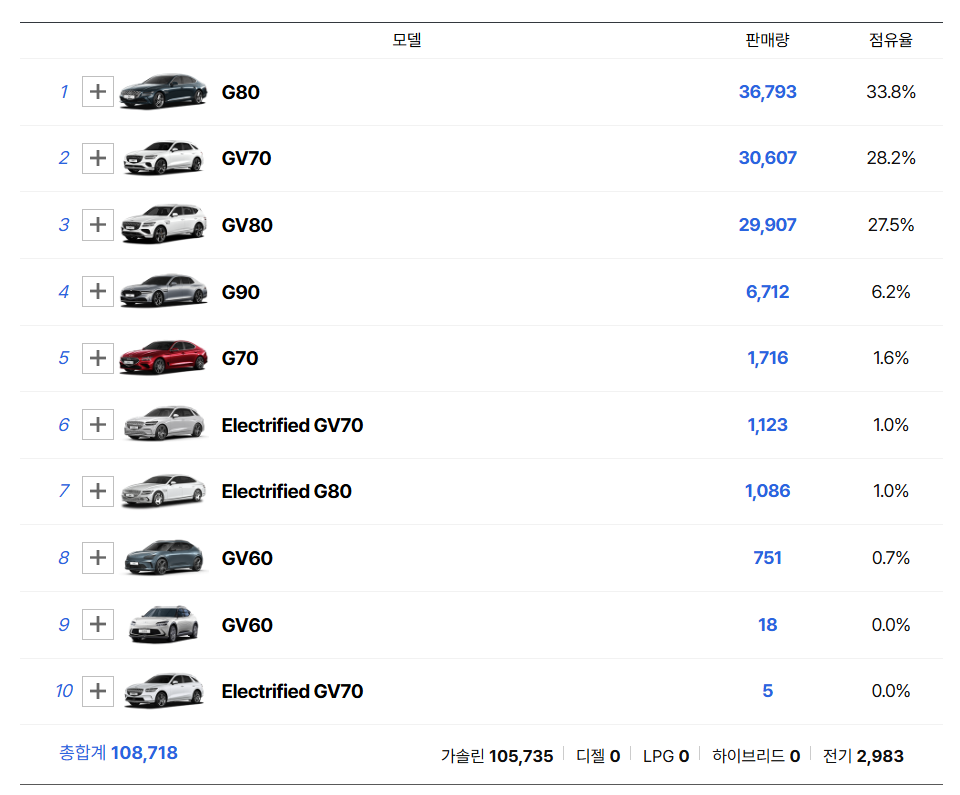Screen dimensions: 960x795
Task: Click the Electrified G80 car image
Action: [163, 491]
